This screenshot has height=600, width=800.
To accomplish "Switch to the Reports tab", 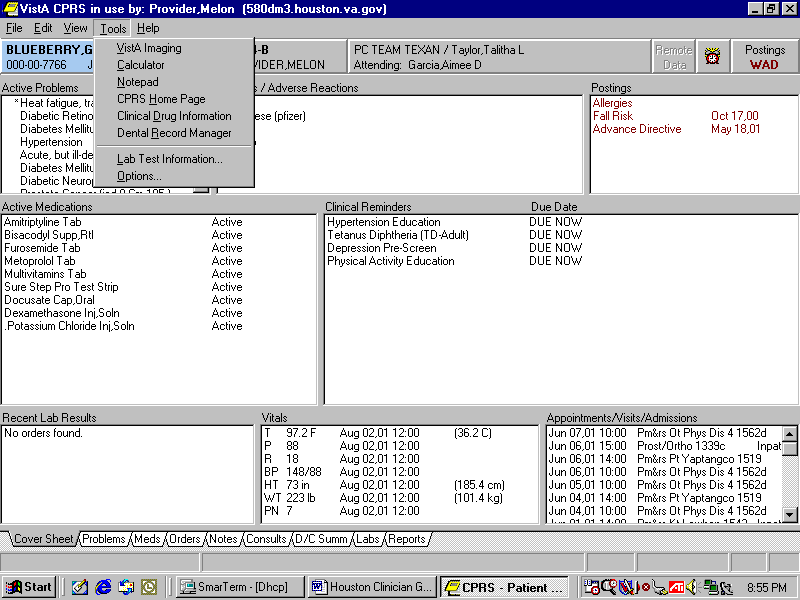I will (x=407, y=539).
